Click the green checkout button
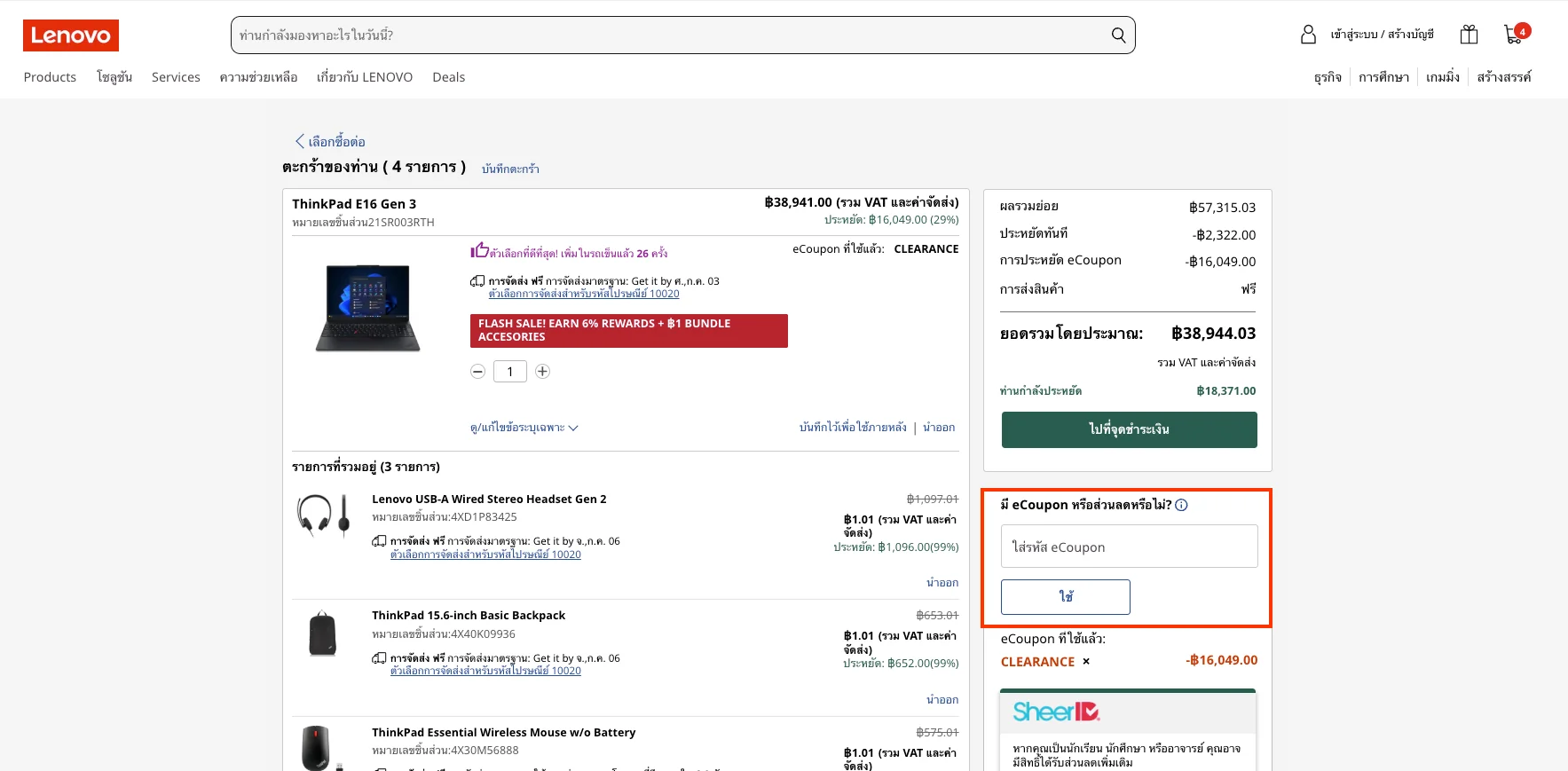Viewport: 1568px width, 771px height. point(1129,429)
